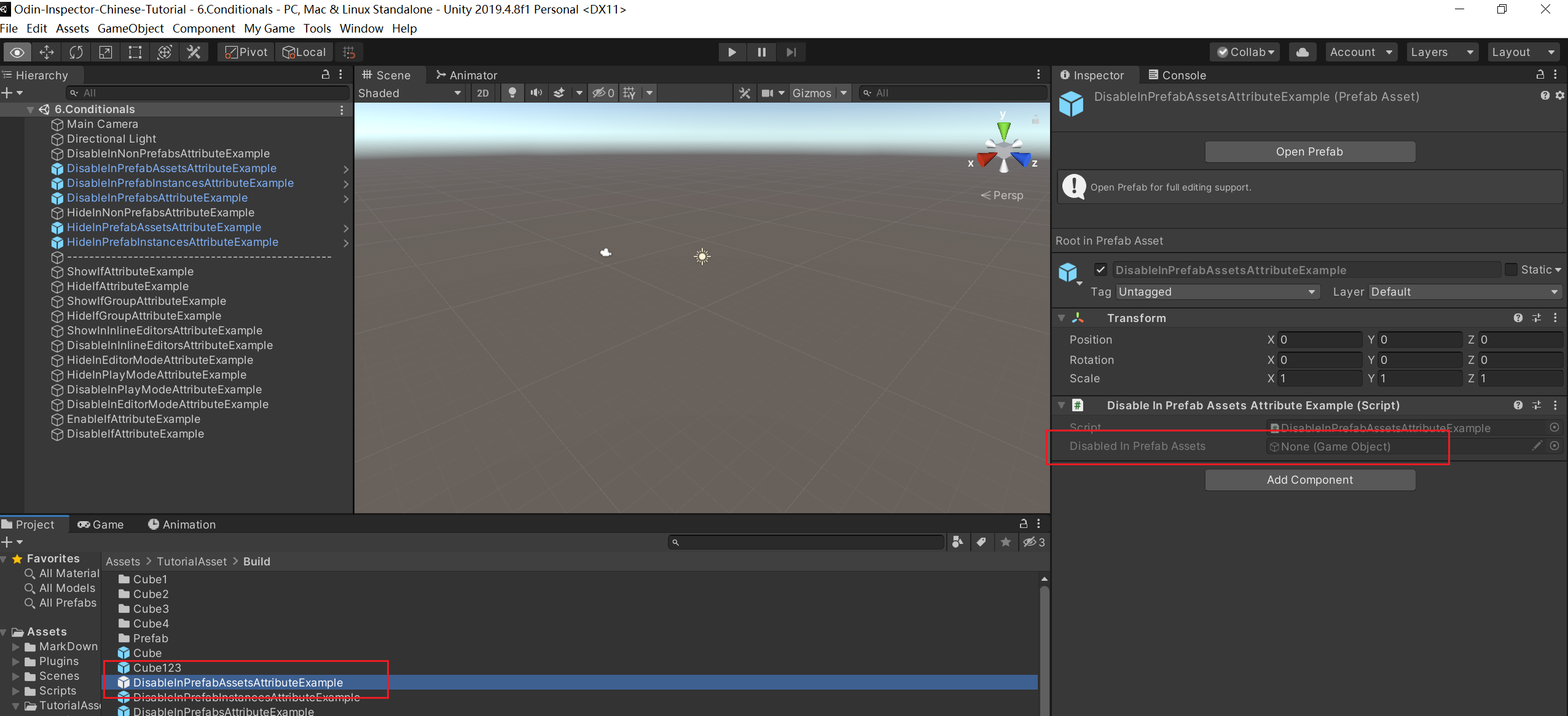Open the Cube1 folder in Project
Viewport: 1568px width, 716px height.
pyautogui.click(x=151, y=580)
